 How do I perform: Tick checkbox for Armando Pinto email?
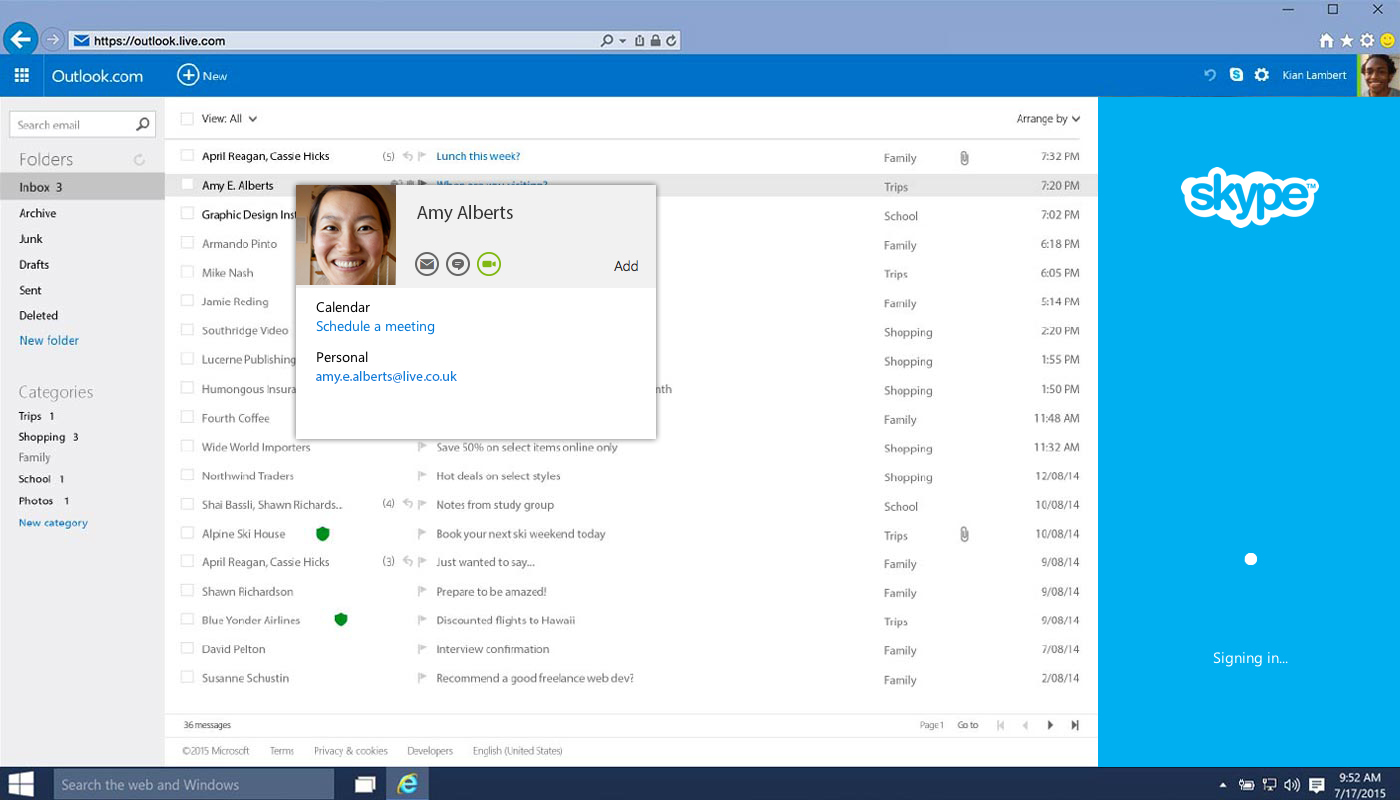[x=187, y=243]
